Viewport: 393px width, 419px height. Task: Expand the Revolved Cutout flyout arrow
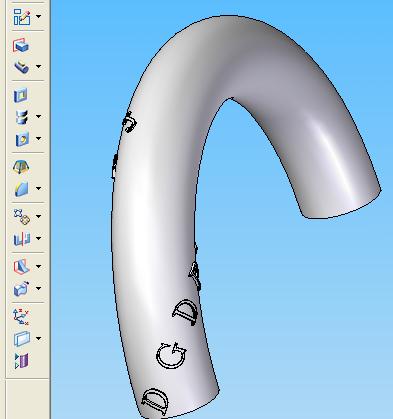[39, 116]
